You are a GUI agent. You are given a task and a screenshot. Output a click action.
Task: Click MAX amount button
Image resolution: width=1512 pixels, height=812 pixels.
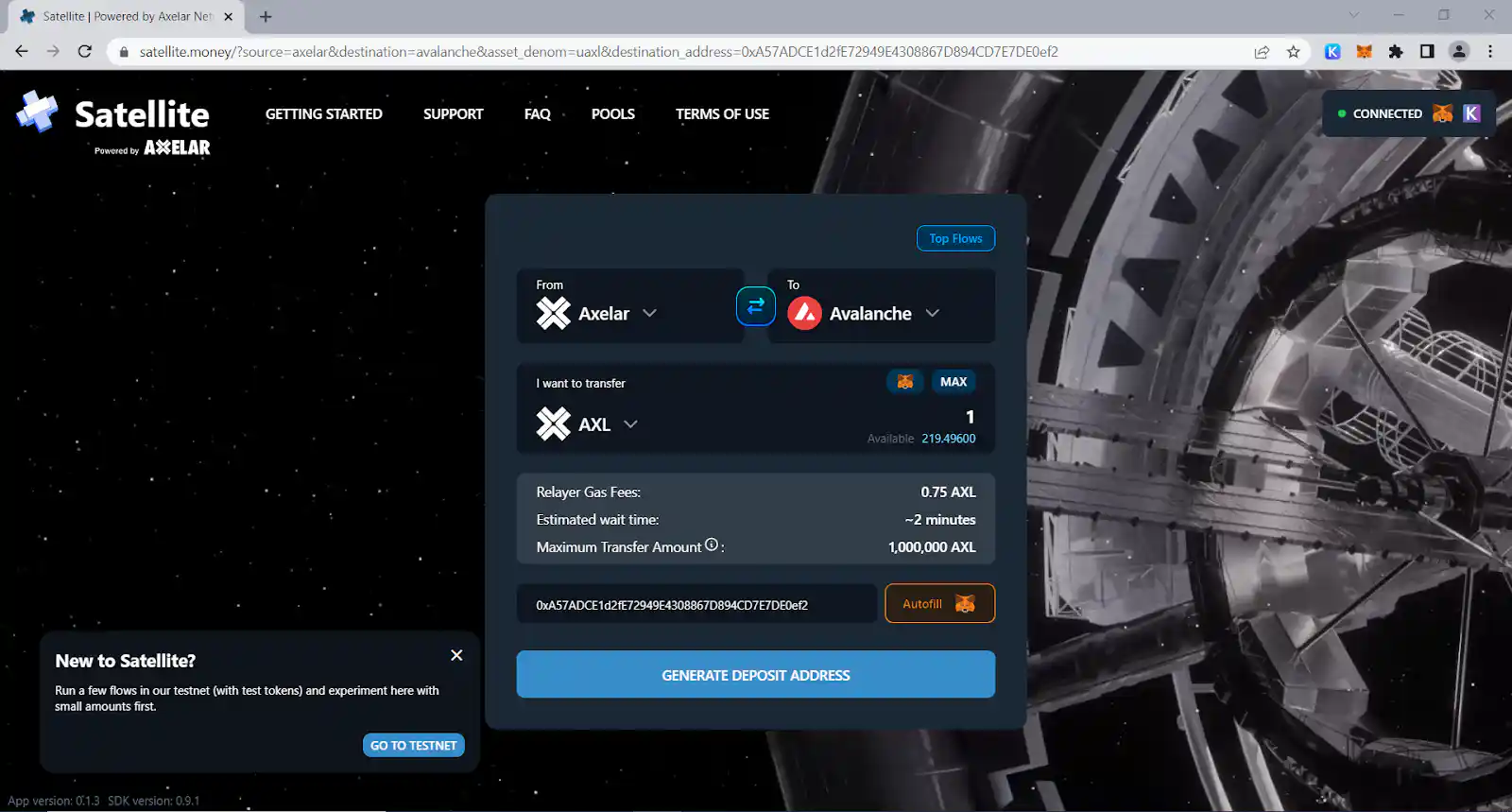pyautogui.click(x=954, y=382)
